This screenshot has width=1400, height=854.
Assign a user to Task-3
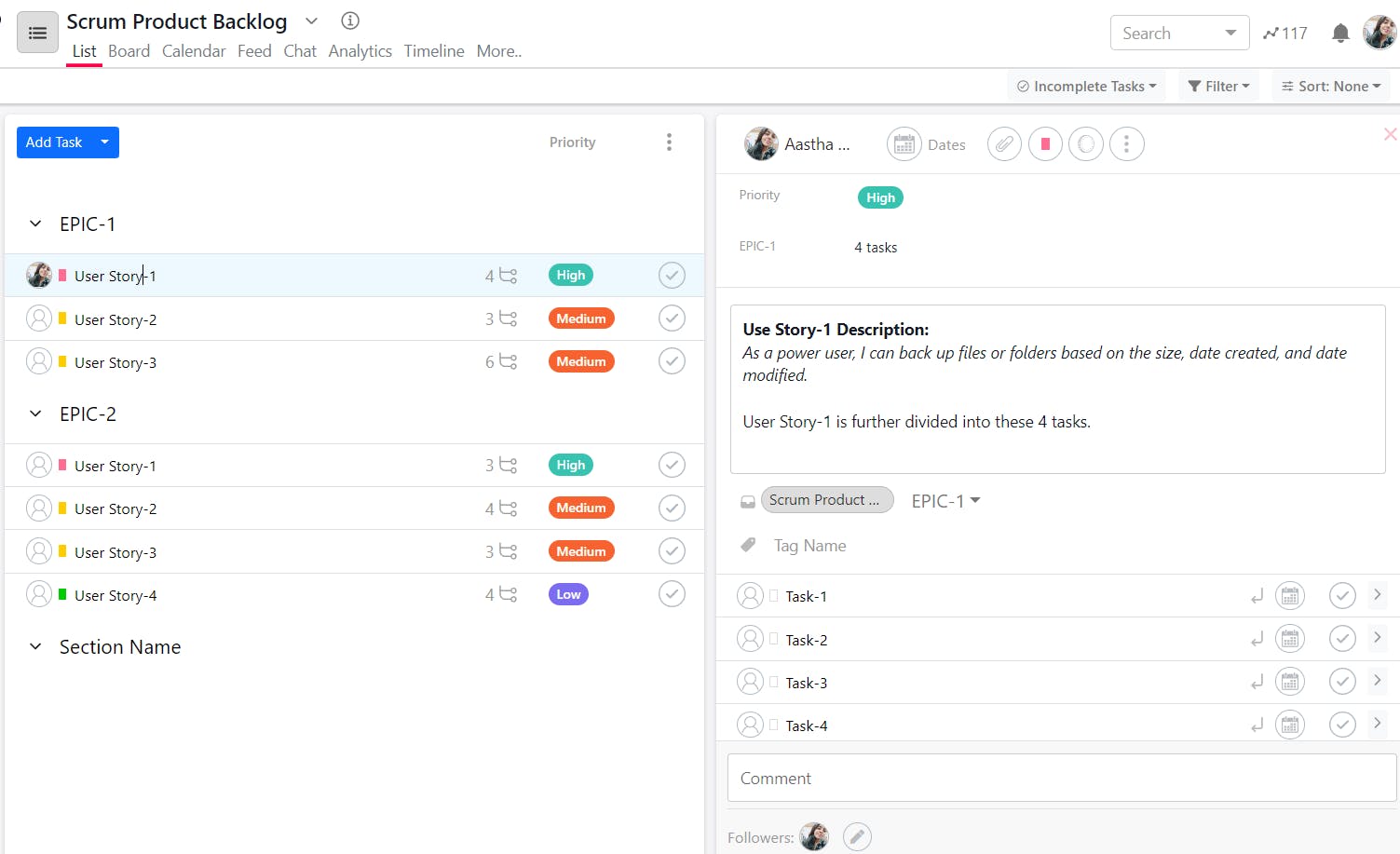(x=750, y=682)
